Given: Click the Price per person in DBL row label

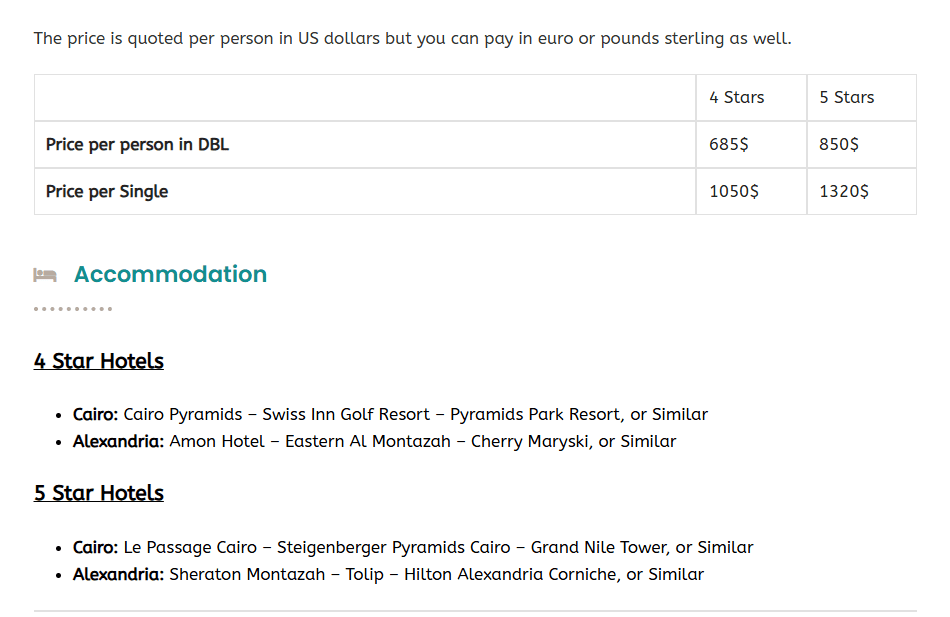Looking at the screenshot, I should point(137,144).
